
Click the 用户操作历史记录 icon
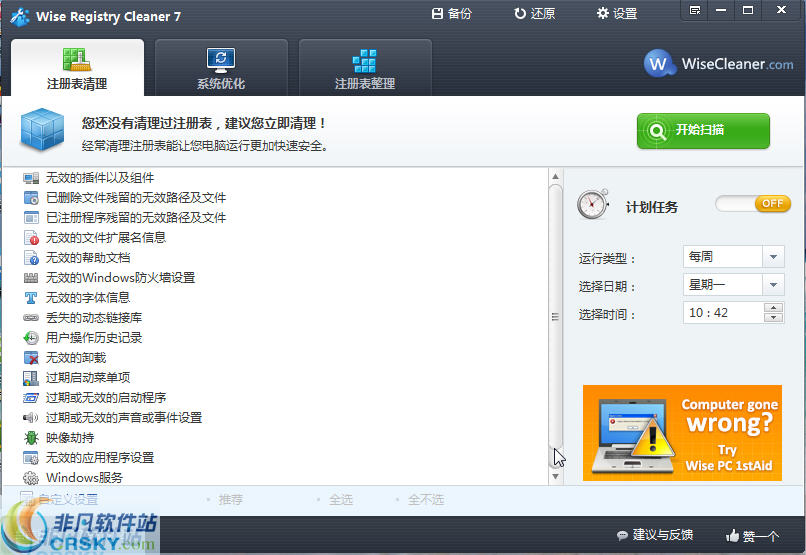31,338
